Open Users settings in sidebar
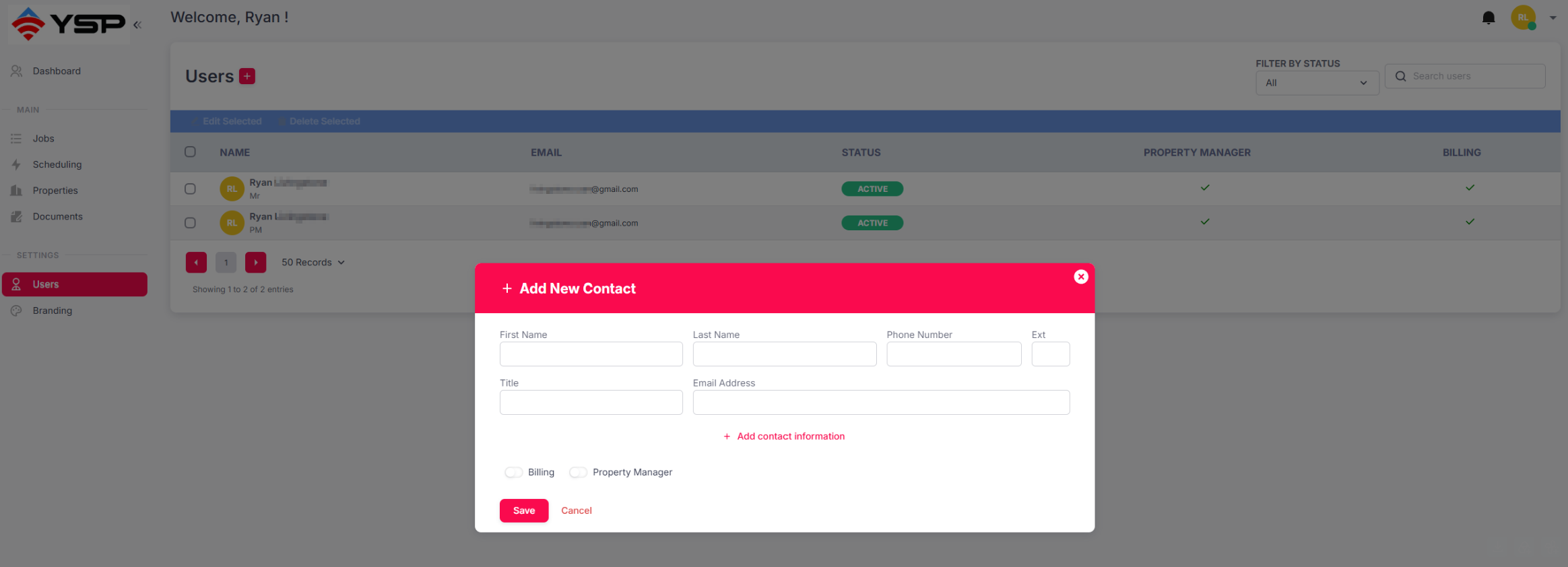Viewport: 1568px width, 567px height. pos(75,284)
